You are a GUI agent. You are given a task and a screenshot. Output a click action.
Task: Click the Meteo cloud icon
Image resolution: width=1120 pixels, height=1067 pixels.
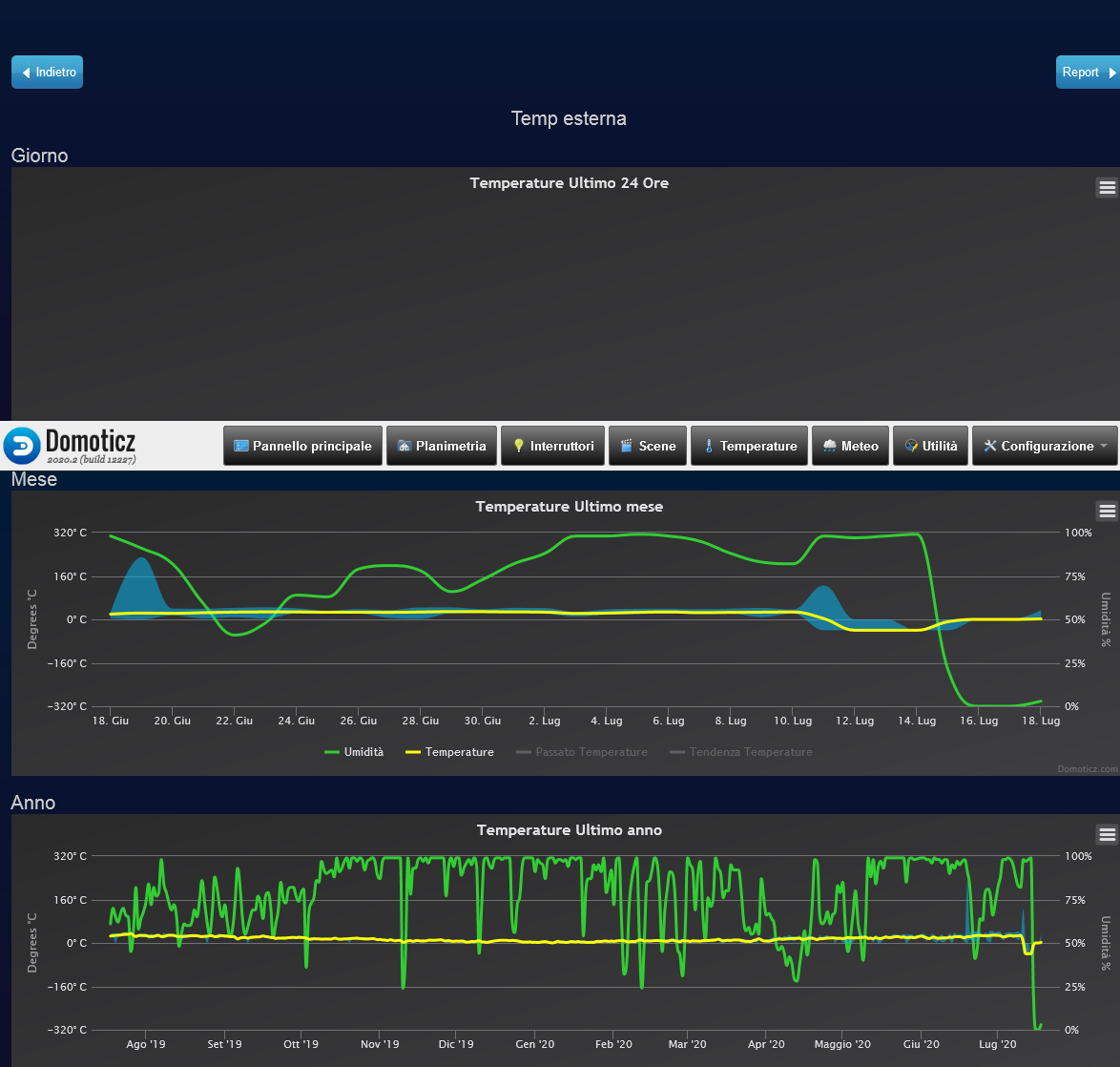click(830, 446)
